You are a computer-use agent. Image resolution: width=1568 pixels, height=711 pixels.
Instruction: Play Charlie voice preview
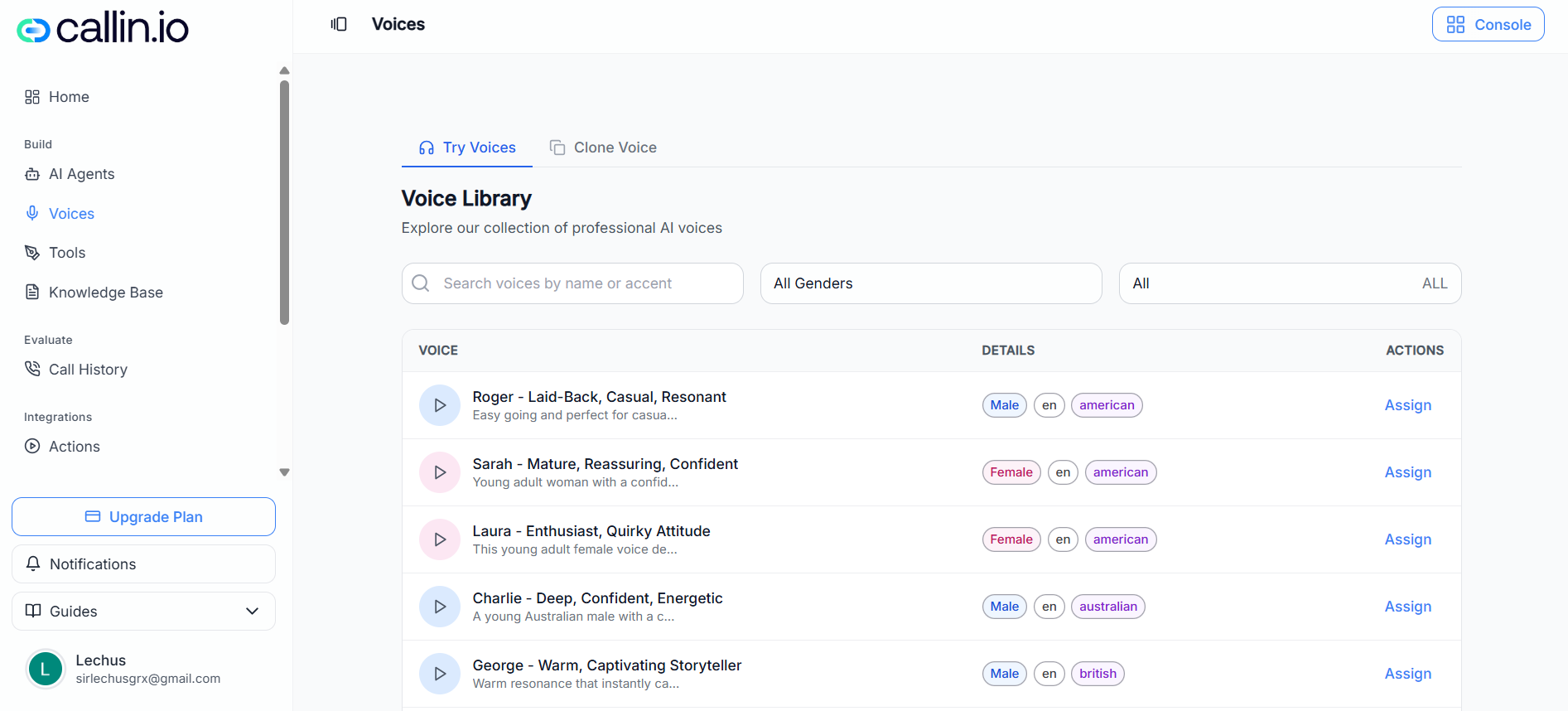pos(440,607)
